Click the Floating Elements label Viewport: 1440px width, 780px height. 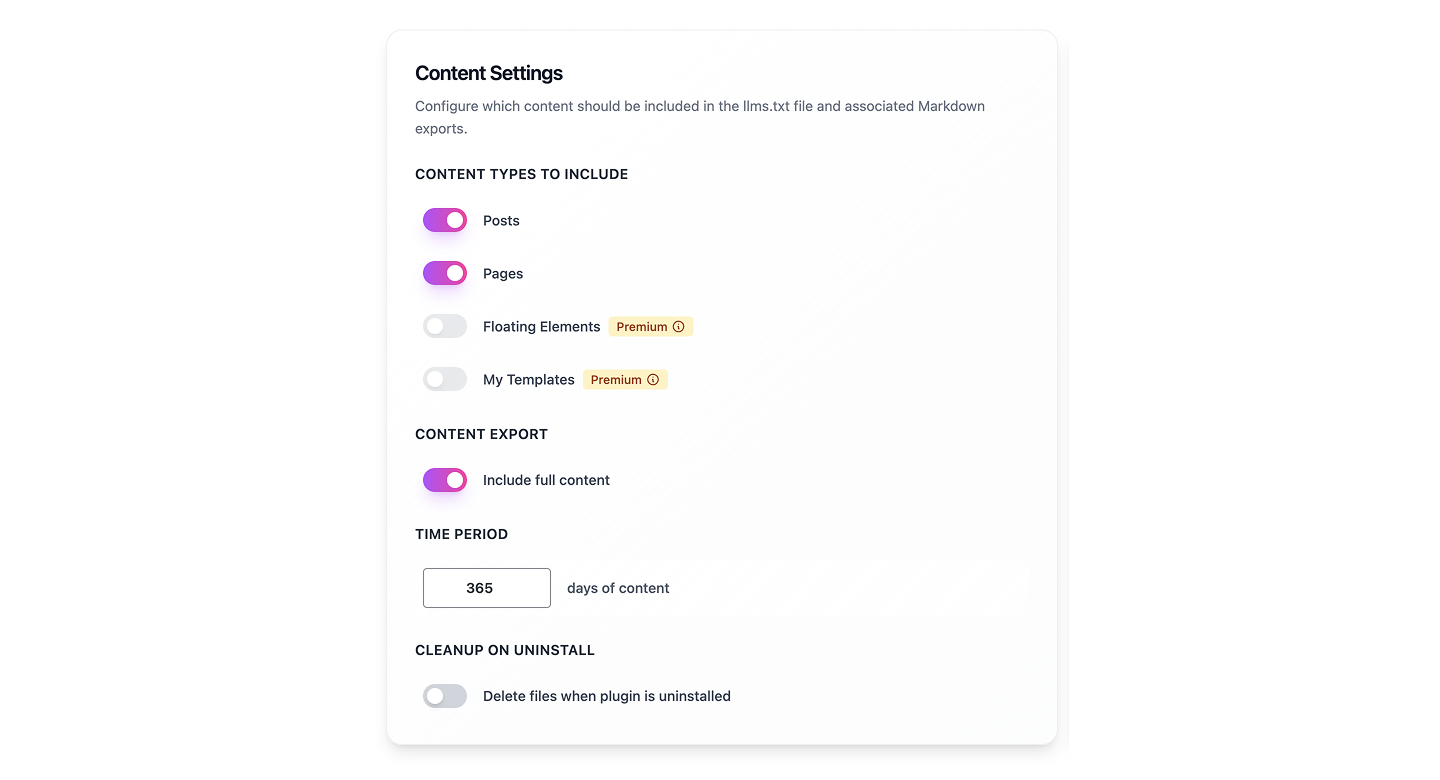tap(541, 327)
